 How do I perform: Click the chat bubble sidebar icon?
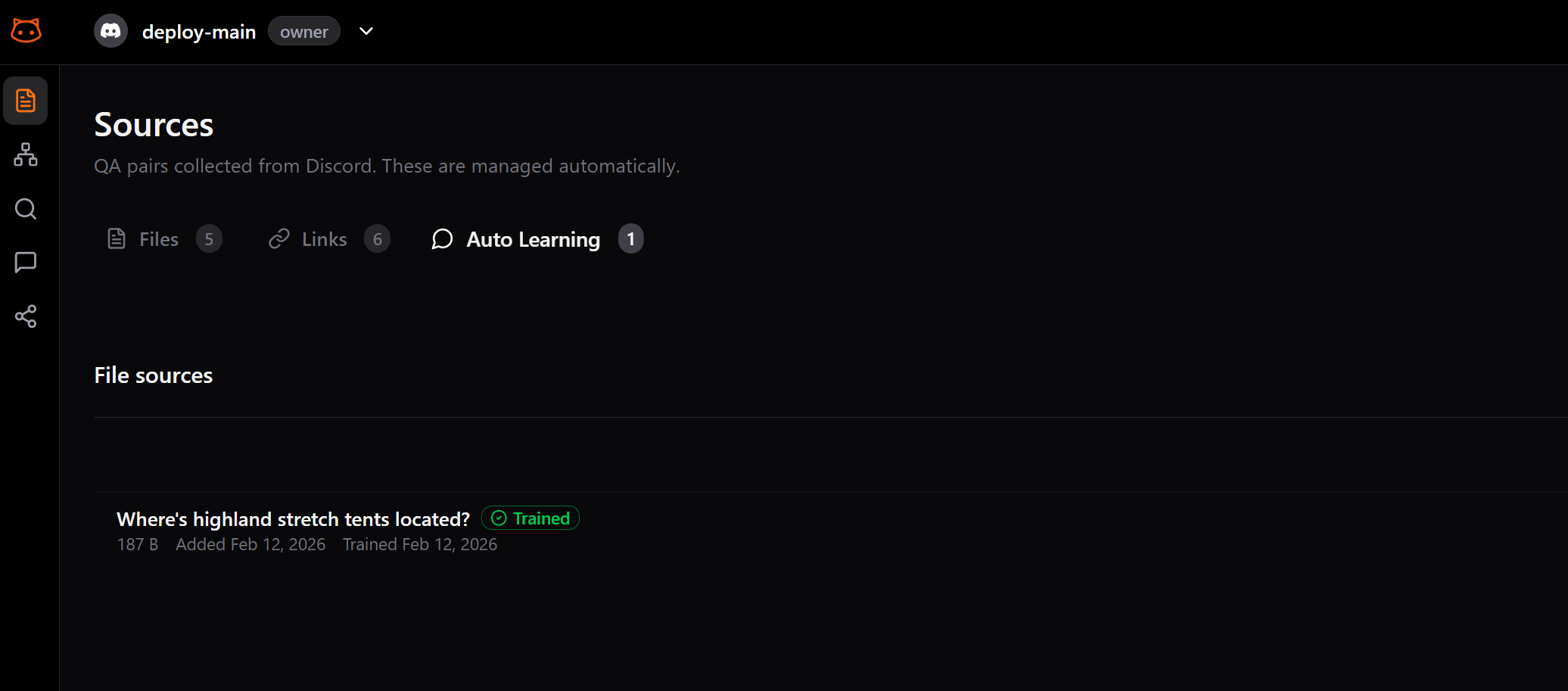26,262
